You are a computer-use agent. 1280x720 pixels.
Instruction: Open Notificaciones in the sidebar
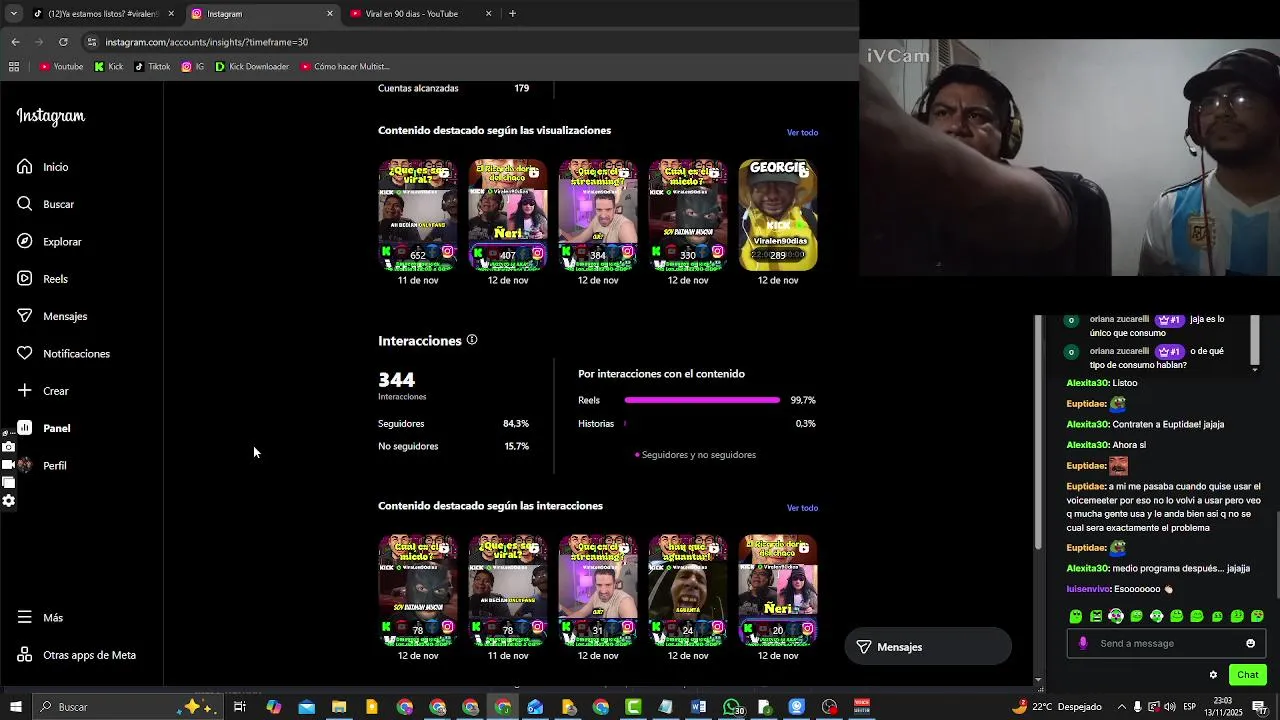(63, 354)
